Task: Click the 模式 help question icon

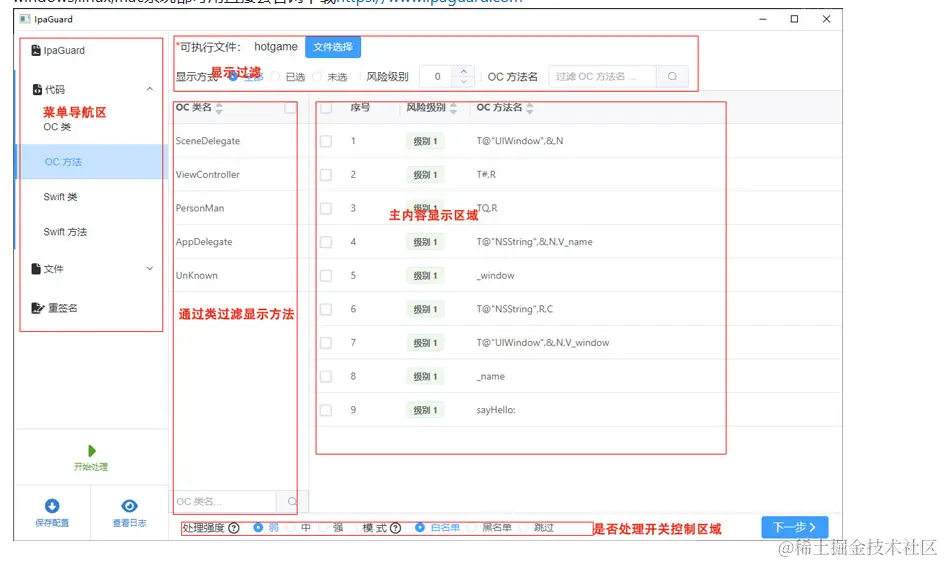Action: 396,528
